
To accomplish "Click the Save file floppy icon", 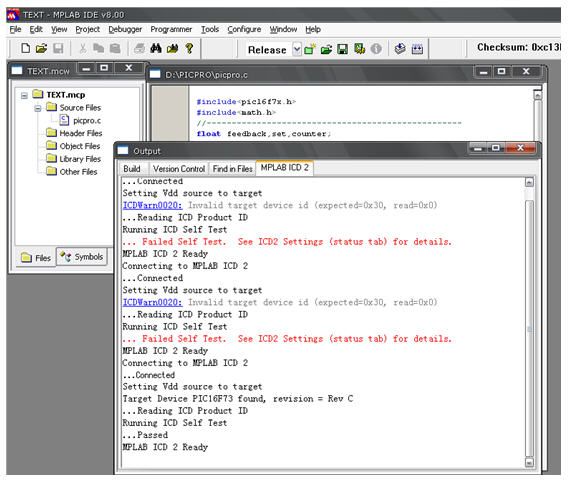I will pyautogui.click(x=58, y=48).
